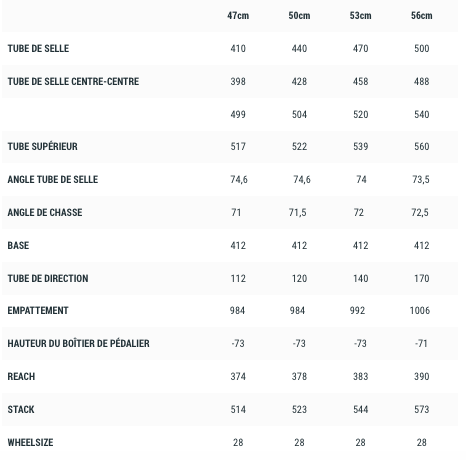The height and width of the screenshot is (460, 466).
Task: Select the ANGLE TUBE DE SELLE label
Action: pyautogui.click(x=53, y=180)
